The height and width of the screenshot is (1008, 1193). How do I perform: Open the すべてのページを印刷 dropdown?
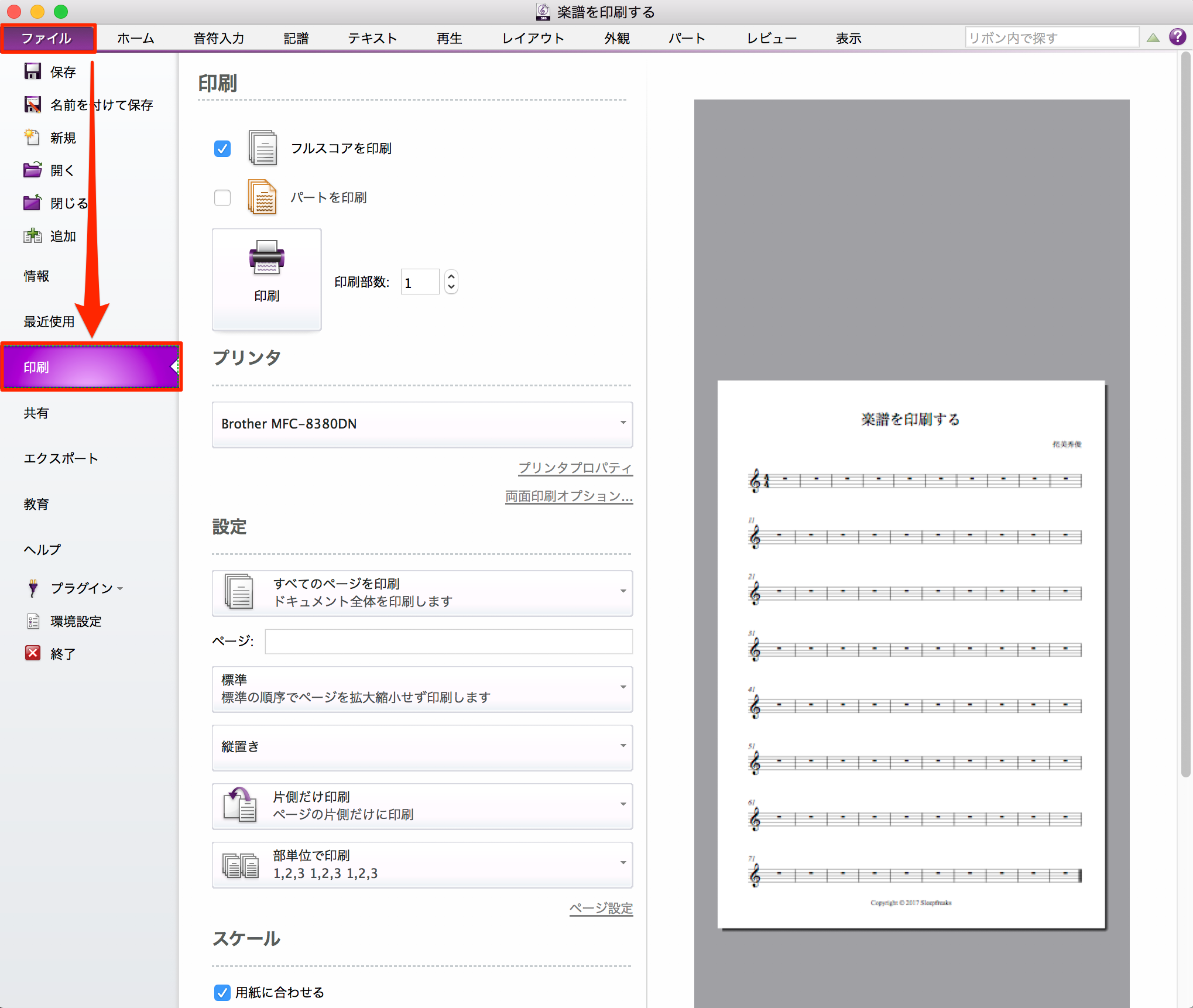422,592
